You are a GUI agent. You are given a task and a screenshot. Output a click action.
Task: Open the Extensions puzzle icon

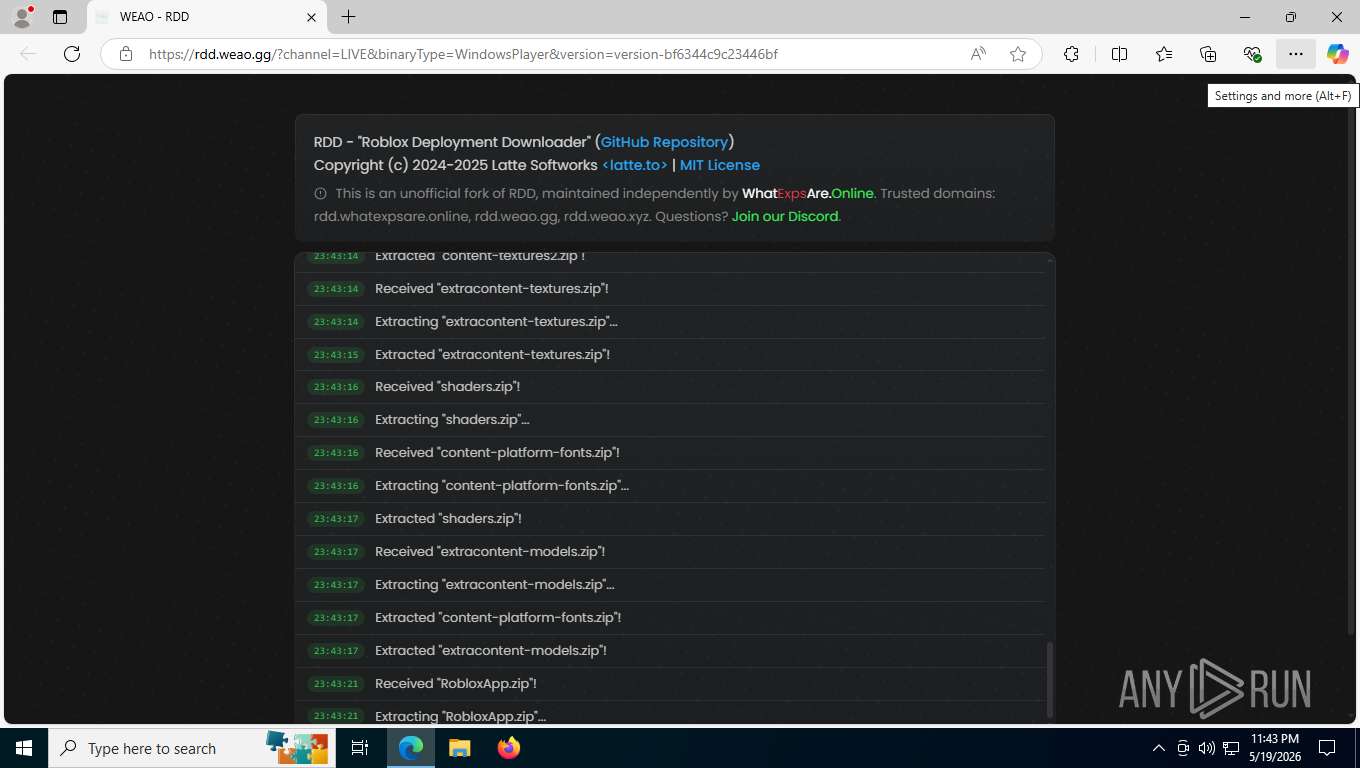tap(1071, 54)
